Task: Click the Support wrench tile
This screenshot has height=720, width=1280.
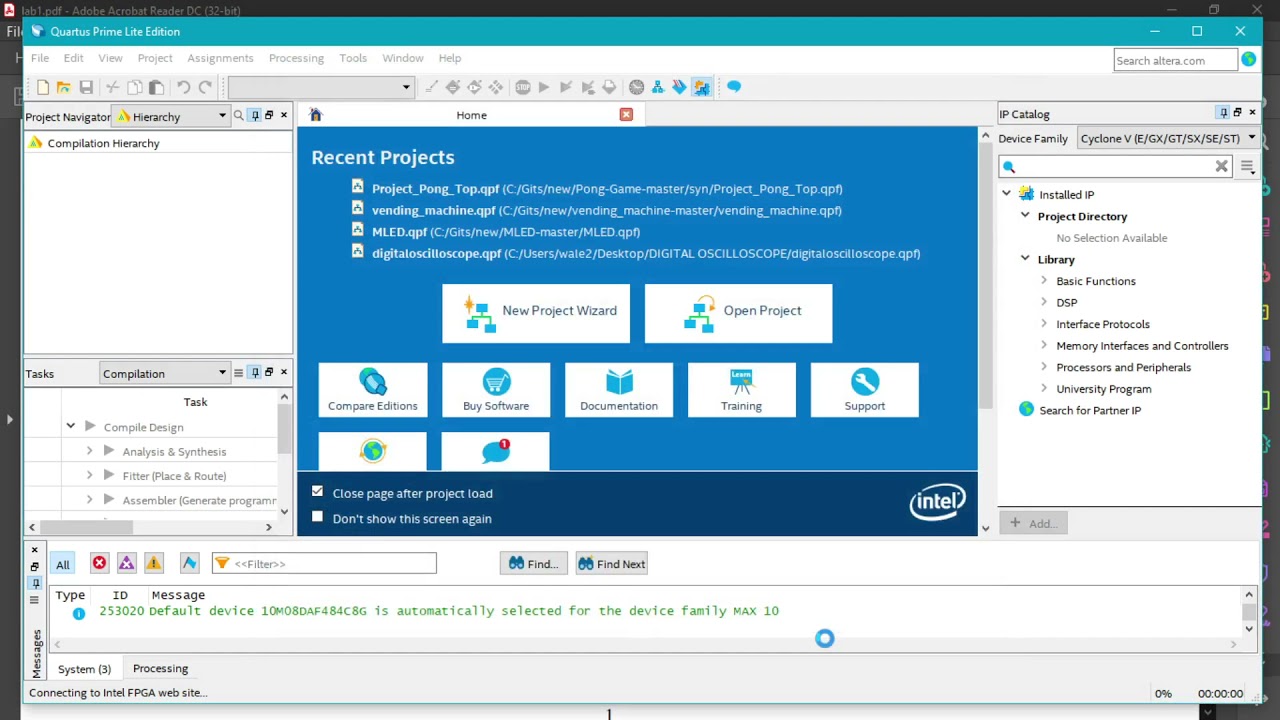Action: tap(865, 390)
